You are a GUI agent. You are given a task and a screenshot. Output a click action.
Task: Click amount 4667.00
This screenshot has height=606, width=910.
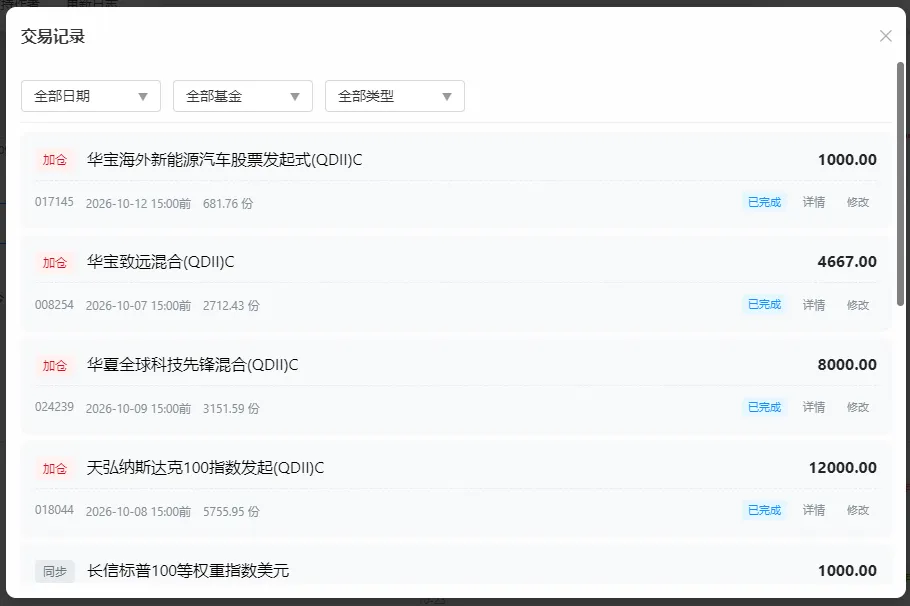[847, 262]
